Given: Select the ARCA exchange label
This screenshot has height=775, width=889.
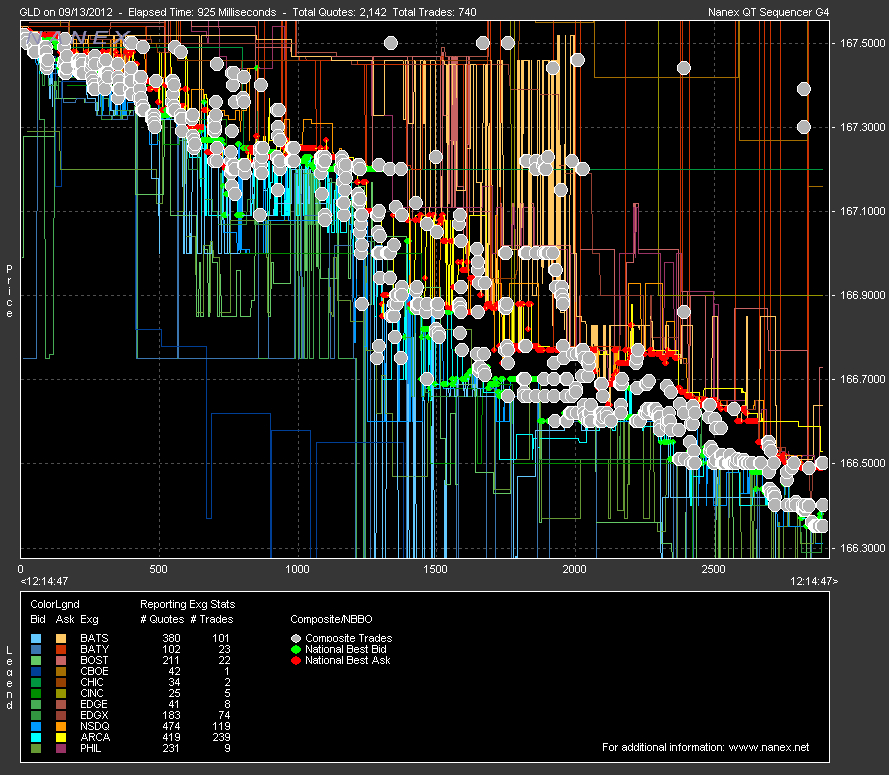Looking at the screenshot, I should 95,738.
